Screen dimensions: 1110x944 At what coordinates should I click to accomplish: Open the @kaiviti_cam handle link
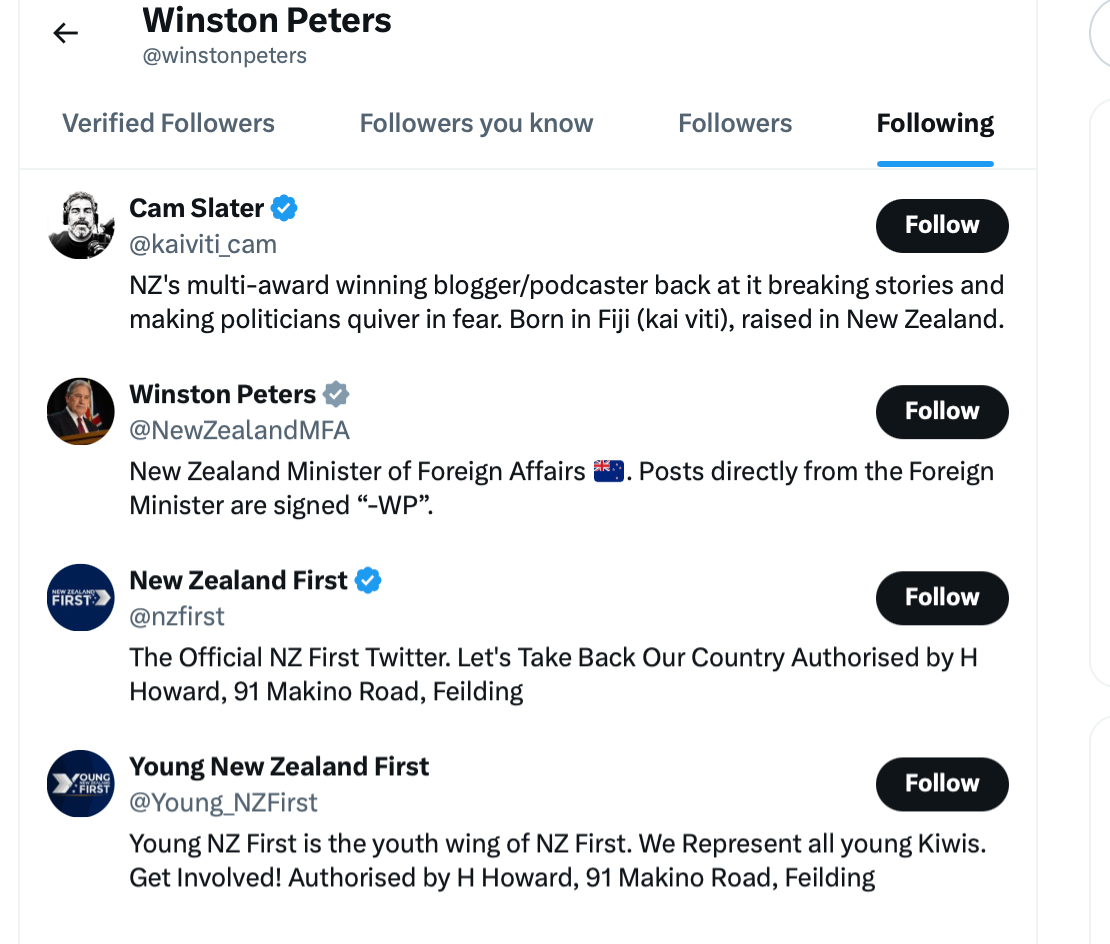[x=203, y=244]
